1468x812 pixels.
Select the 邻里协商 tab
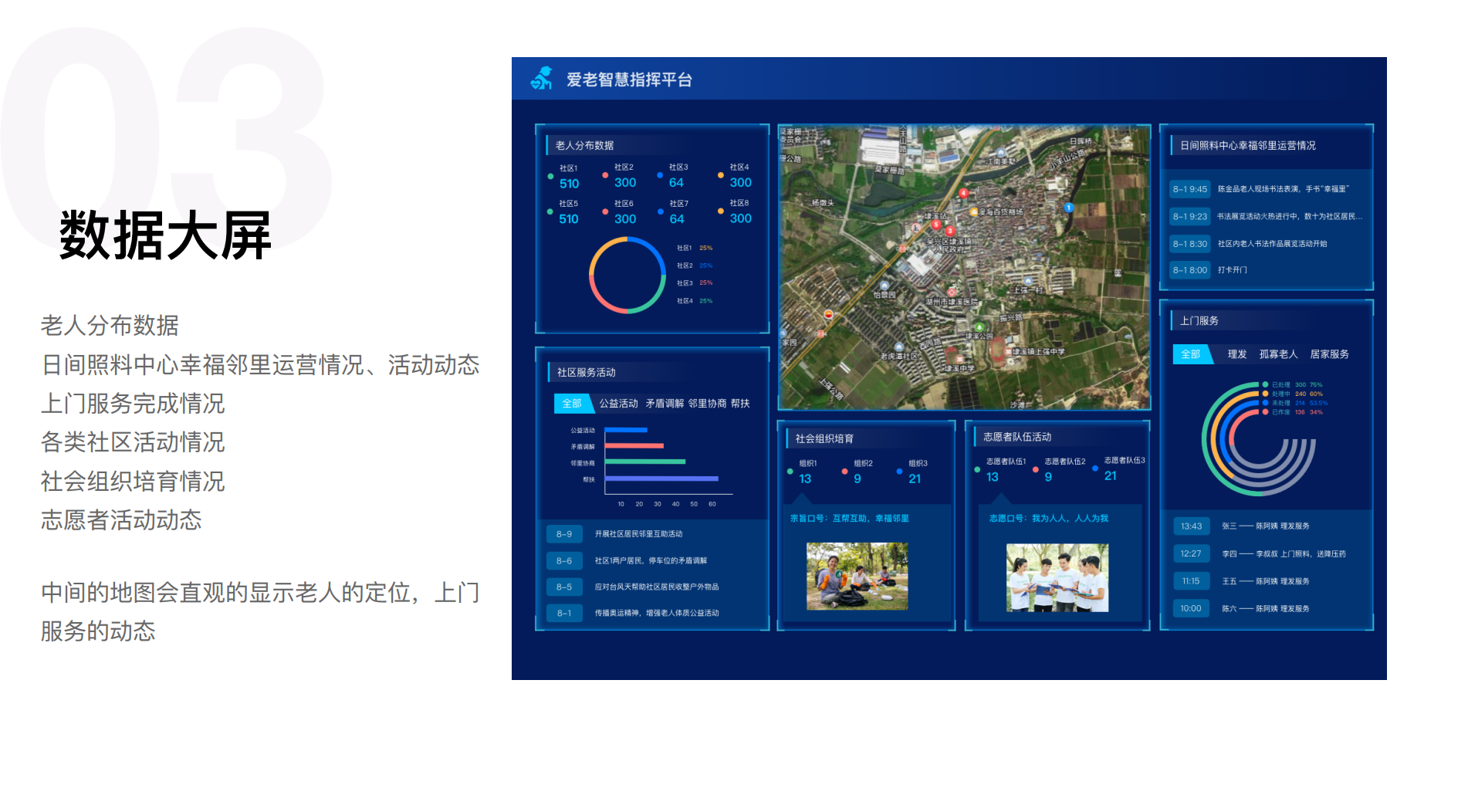tap(707, 403)
